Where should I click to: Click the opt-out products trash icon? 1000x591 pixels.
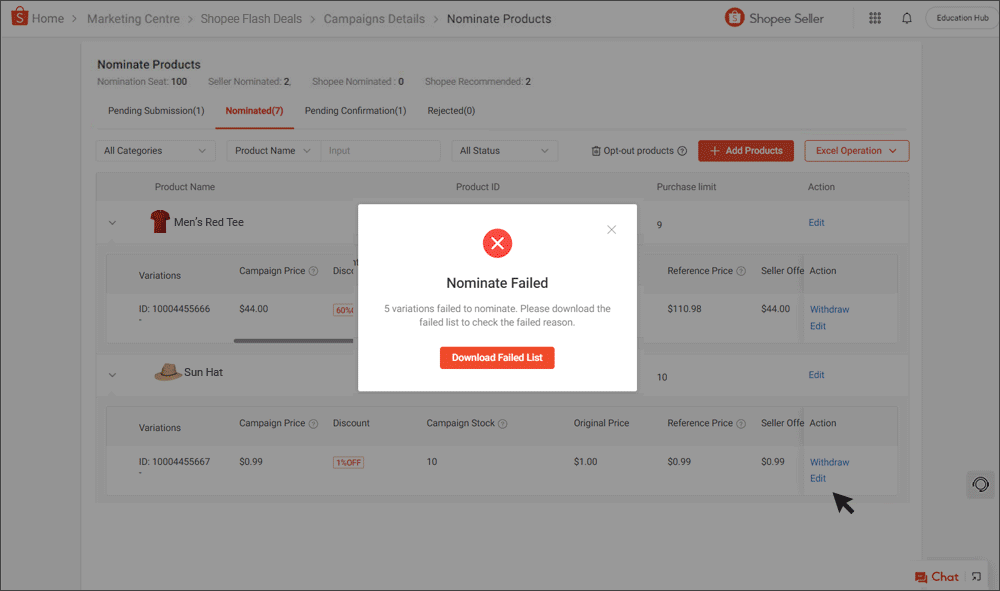point(595,150)
